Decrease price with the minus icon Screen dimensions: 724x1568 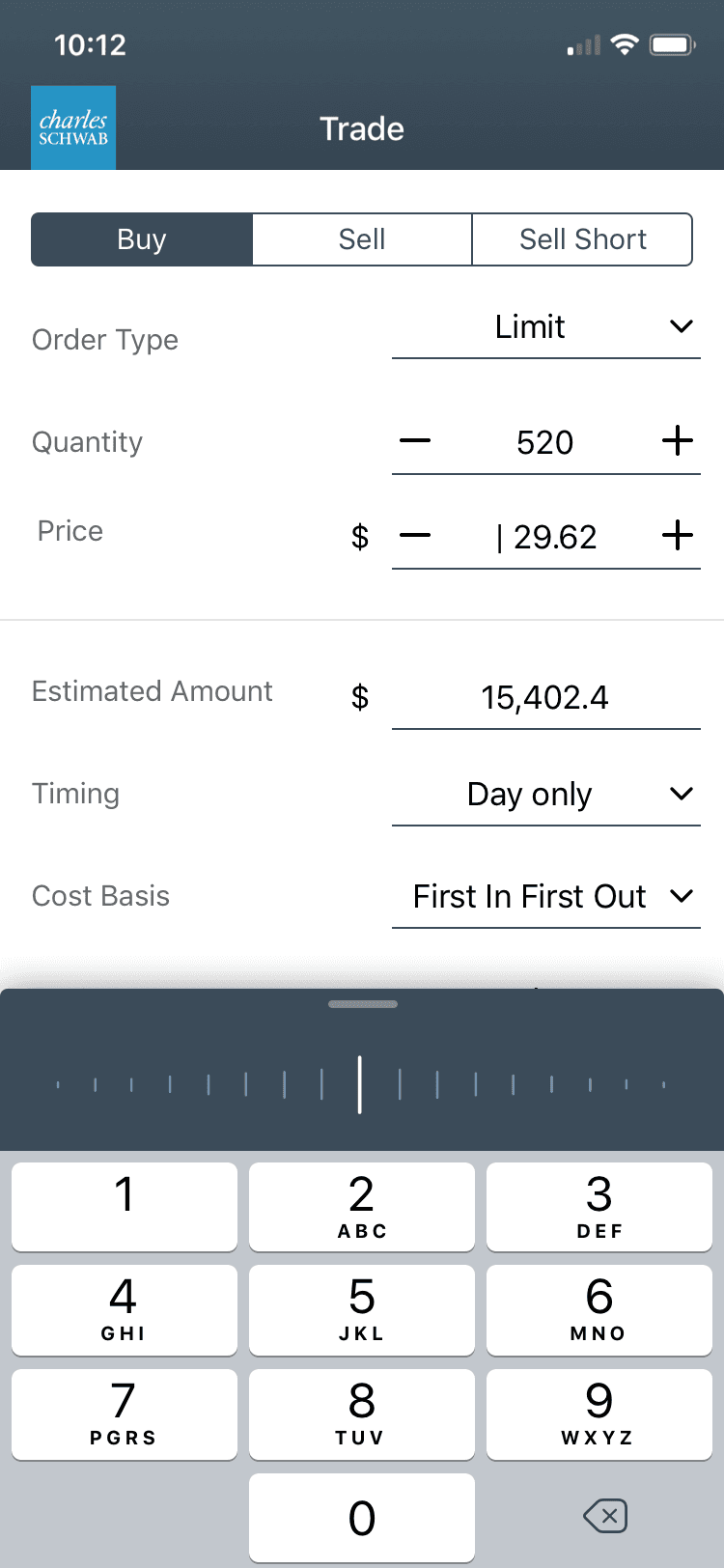coord(415,536)
